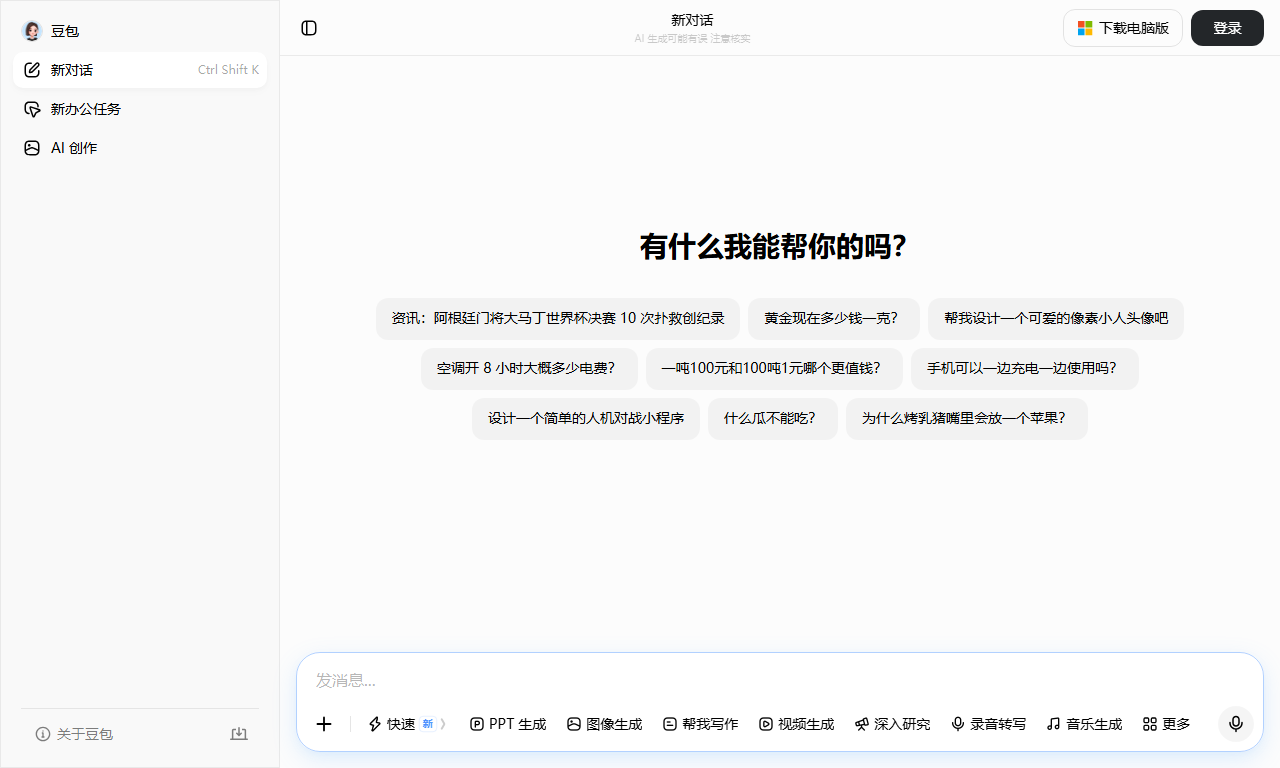Click the 豆包 avatar icon
This screenshot has width=1280, height=768.
pyautogui.click(x=32, y=31)
